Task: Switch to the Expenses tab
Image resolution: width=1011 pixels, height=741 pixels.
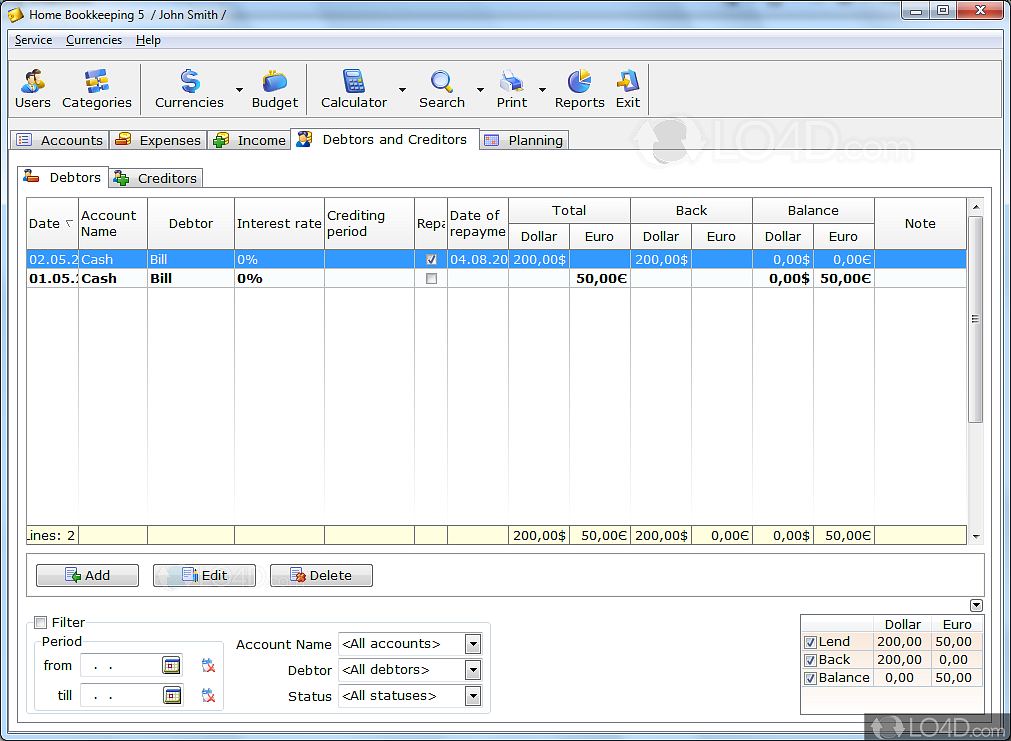Action: (x=159, y=140)
